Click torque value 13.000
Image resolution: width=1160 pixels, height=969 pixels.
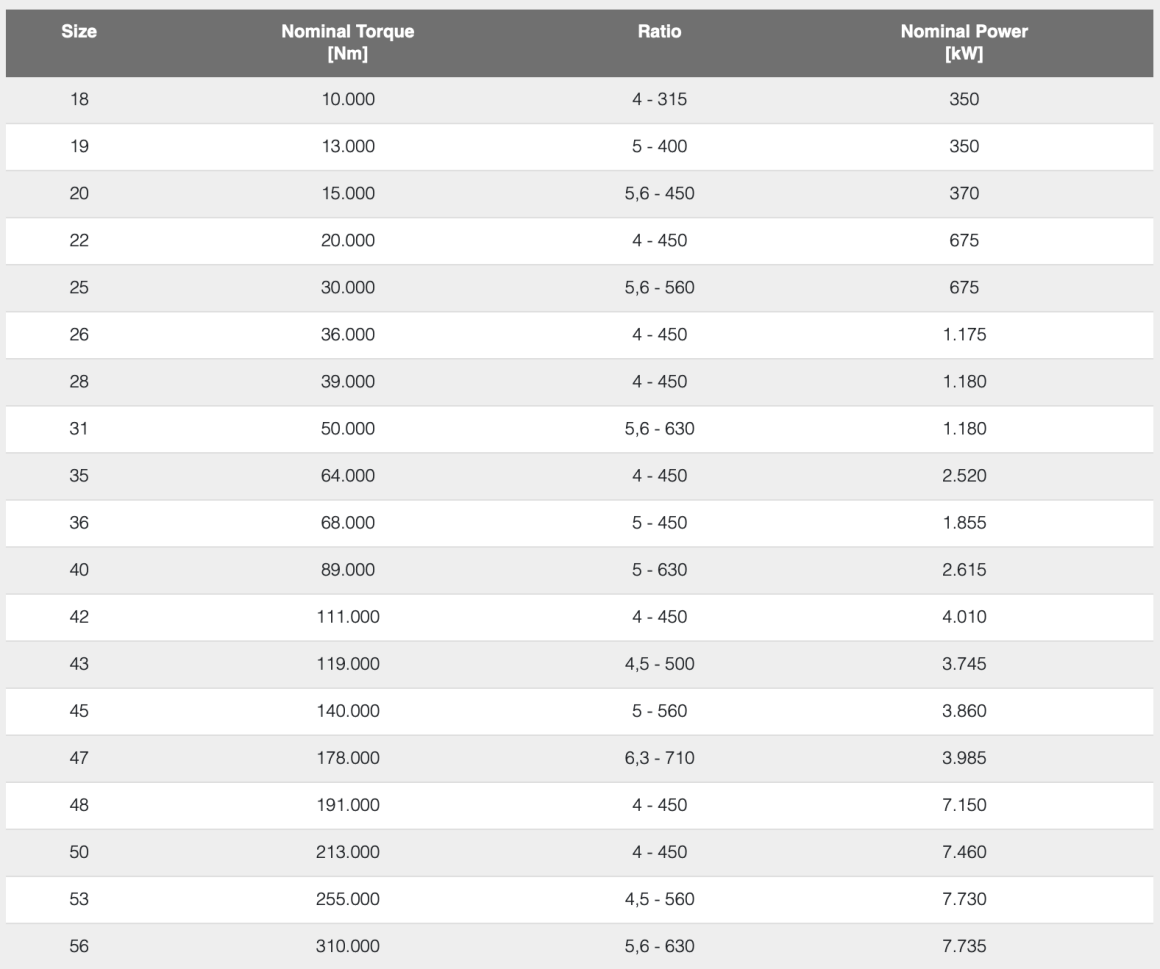click(x=347, y=147)
